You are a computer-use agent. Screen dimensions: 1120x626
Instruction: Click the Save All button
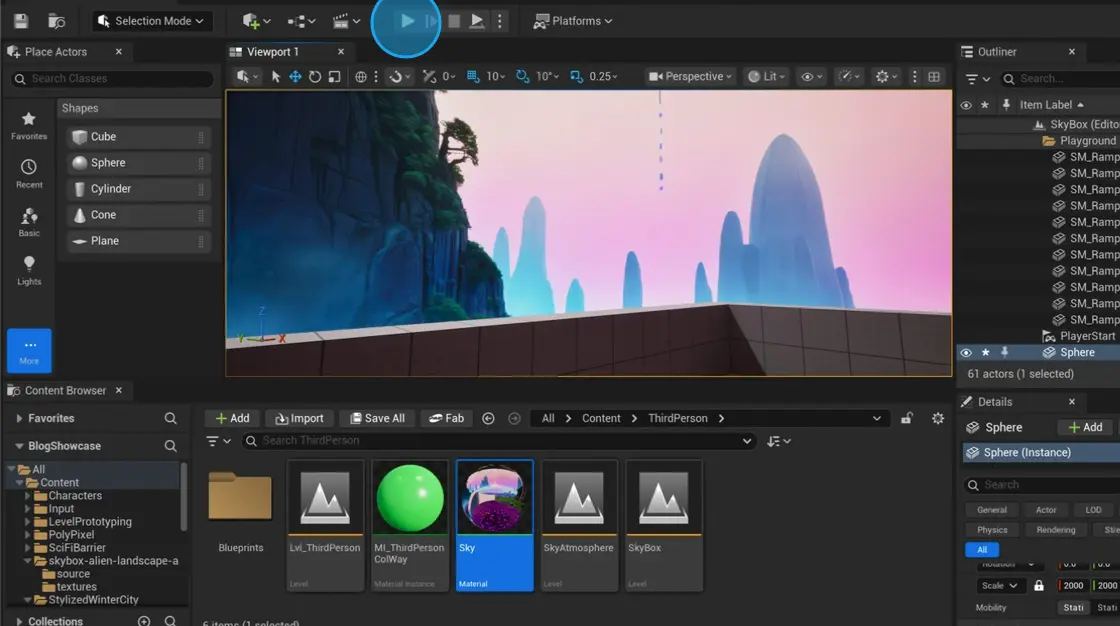click(x=377, y=418)
